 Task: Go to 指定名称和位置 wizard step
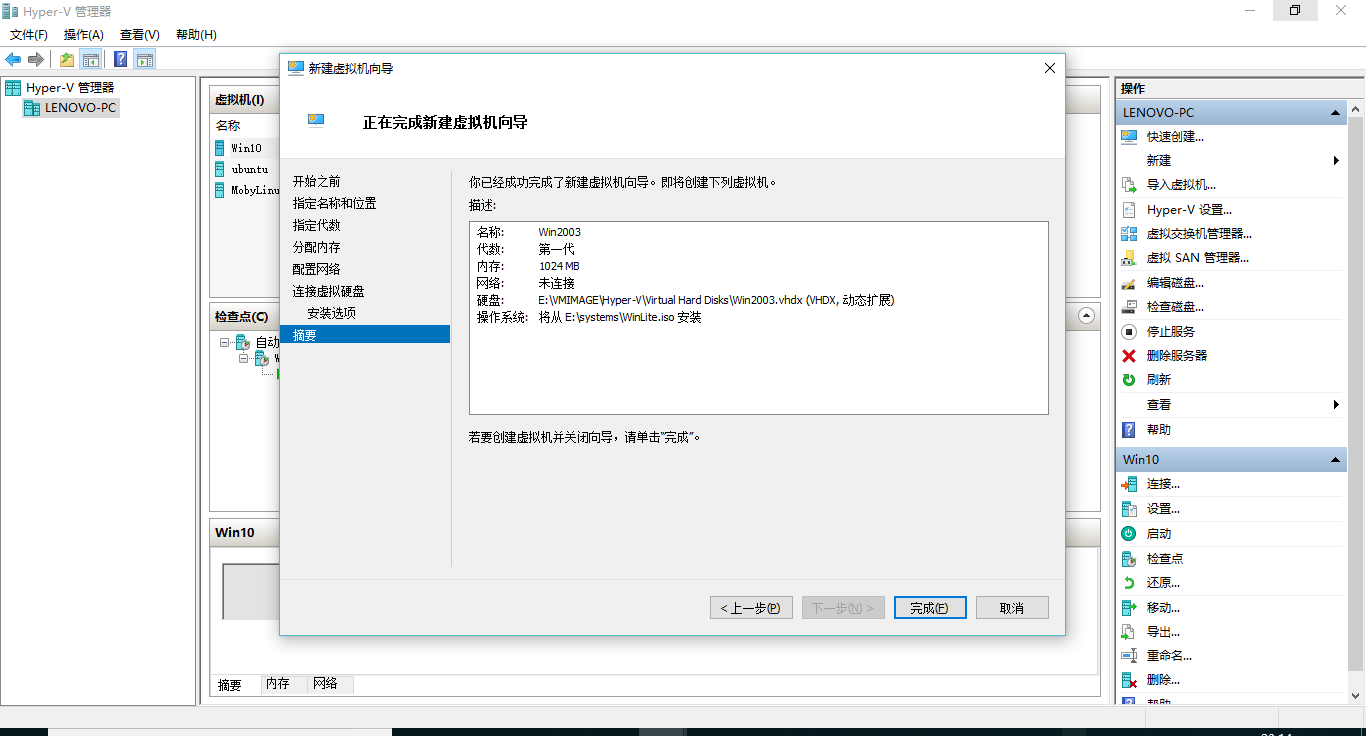[x=334, y=204]
